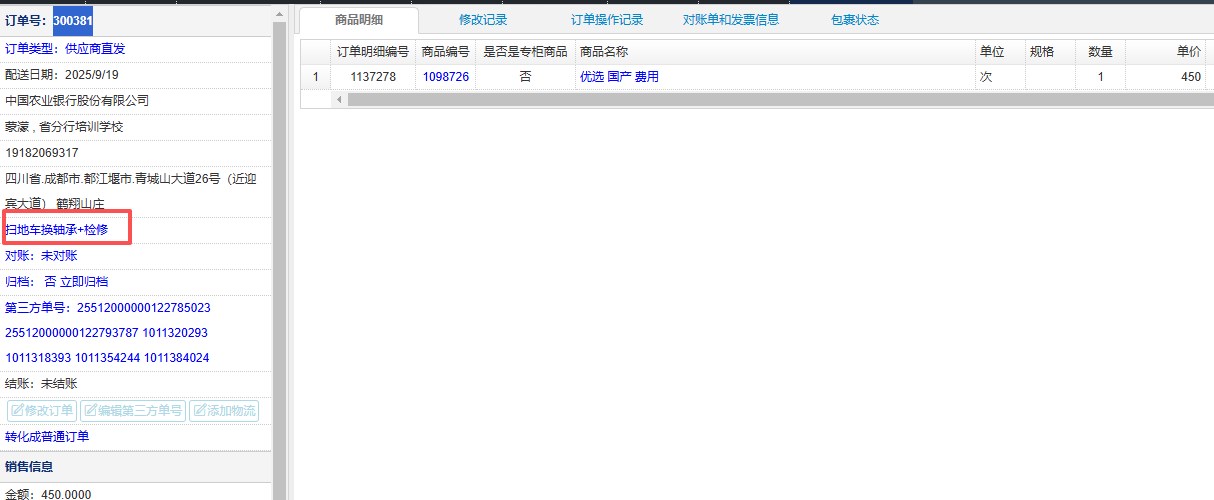Viewport: 1214px width, 500px height.
Task: Open product name 优选 国产 费用
Action: coord(619,77)
